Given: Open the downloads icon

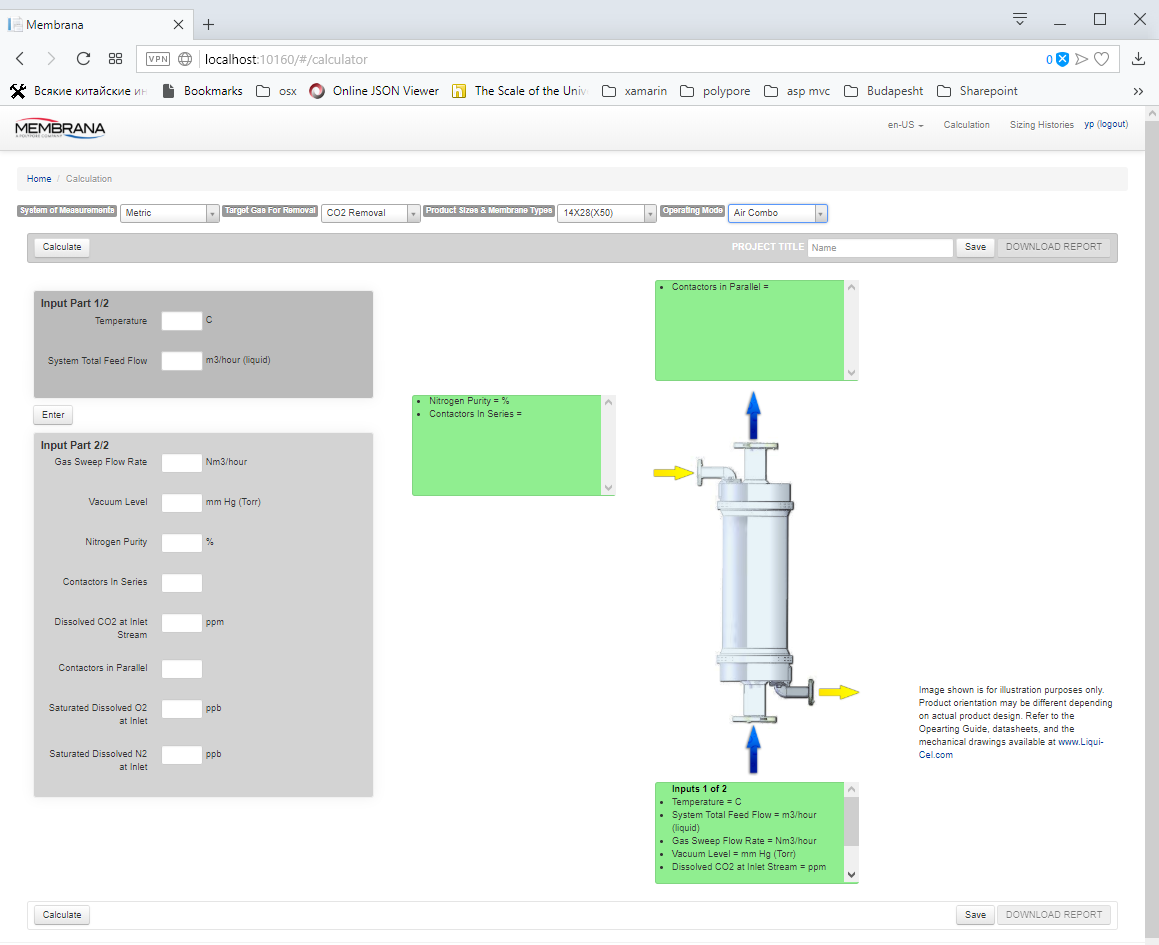Looking at the screenshot, I should point(1138,59).
